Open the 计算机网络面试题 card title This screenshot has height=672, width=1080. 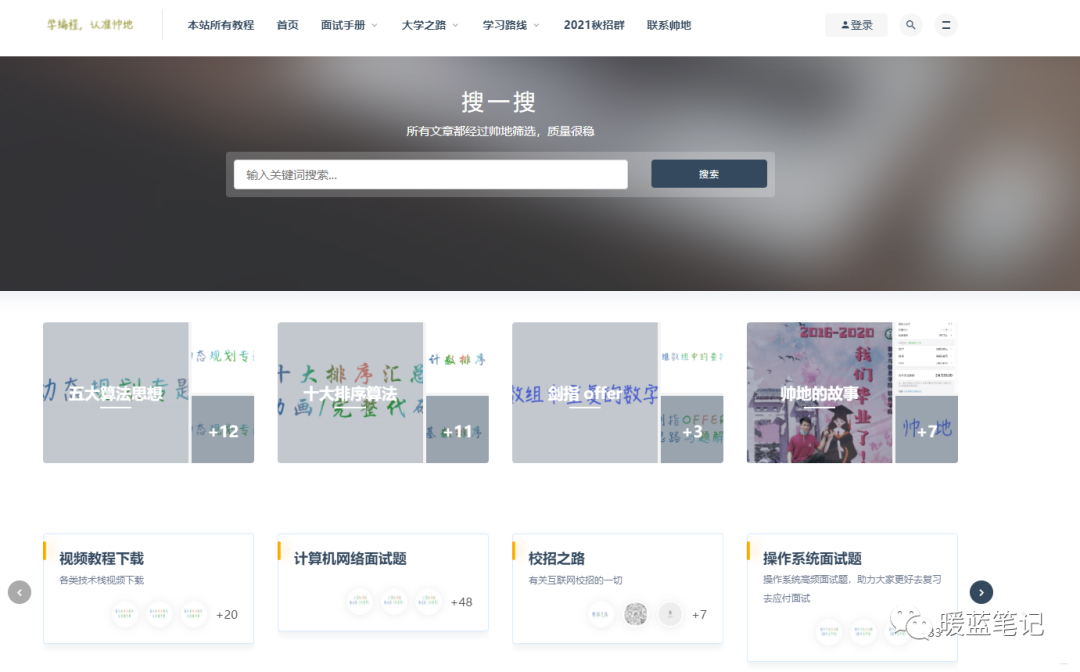[x=350, y=558]
